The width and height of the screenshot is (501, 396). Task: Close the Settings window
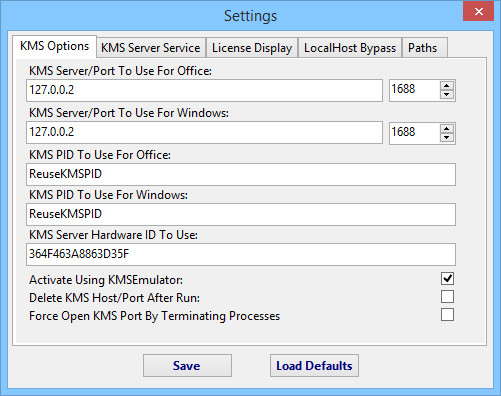[x=479, y=12]
